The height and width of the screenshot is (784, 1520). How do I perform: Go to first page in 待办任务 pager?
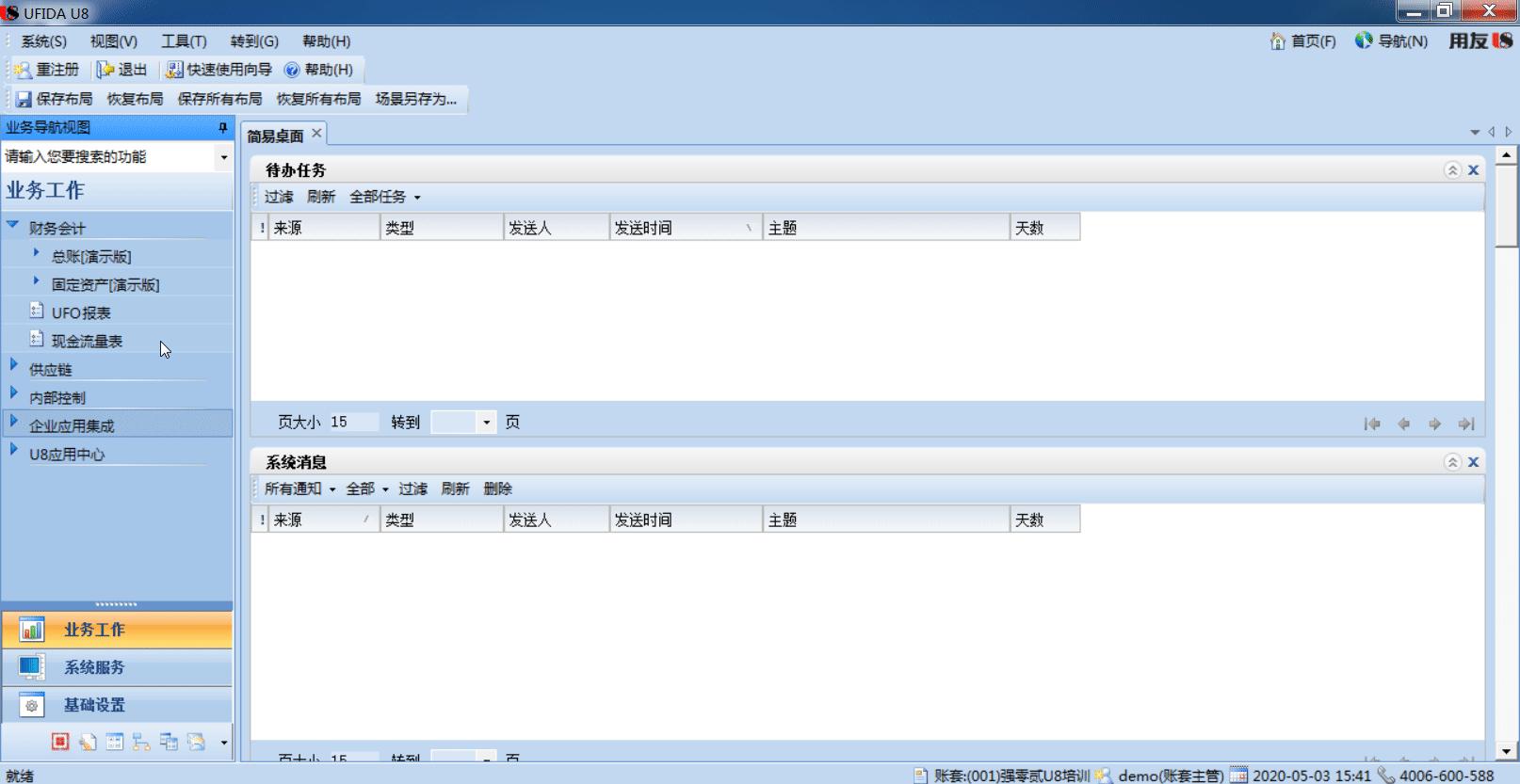(1372, 424)
